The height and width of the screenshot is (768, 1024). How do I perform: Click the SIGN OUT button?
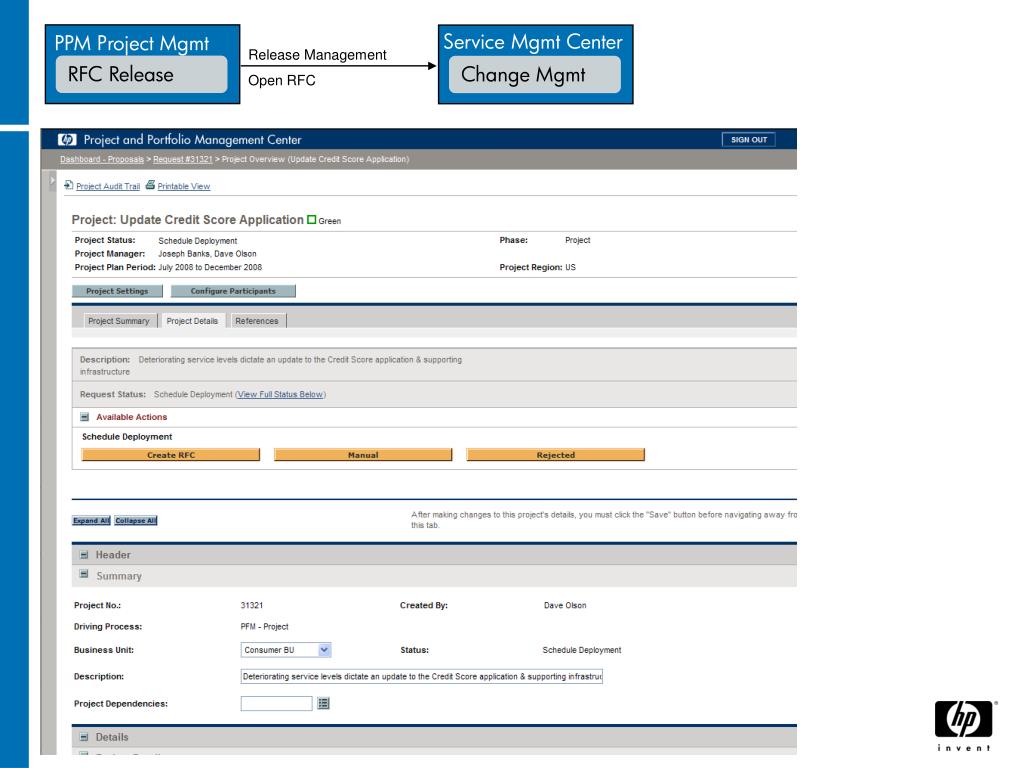pyautogui.click(x=748, y=140)
